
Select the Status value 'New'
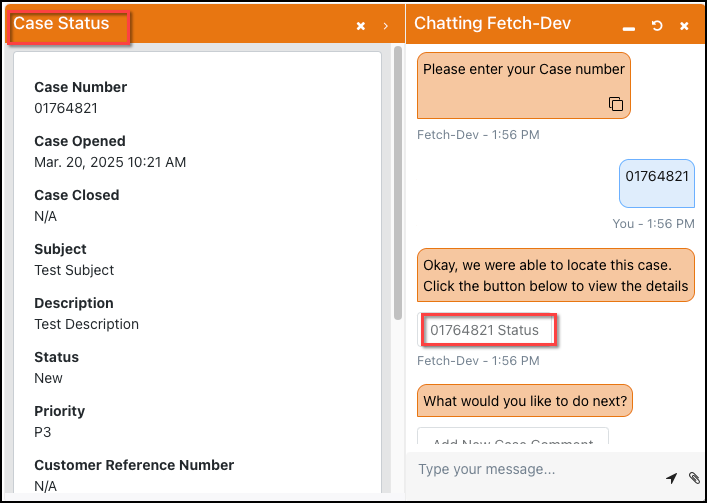[48, 378]
